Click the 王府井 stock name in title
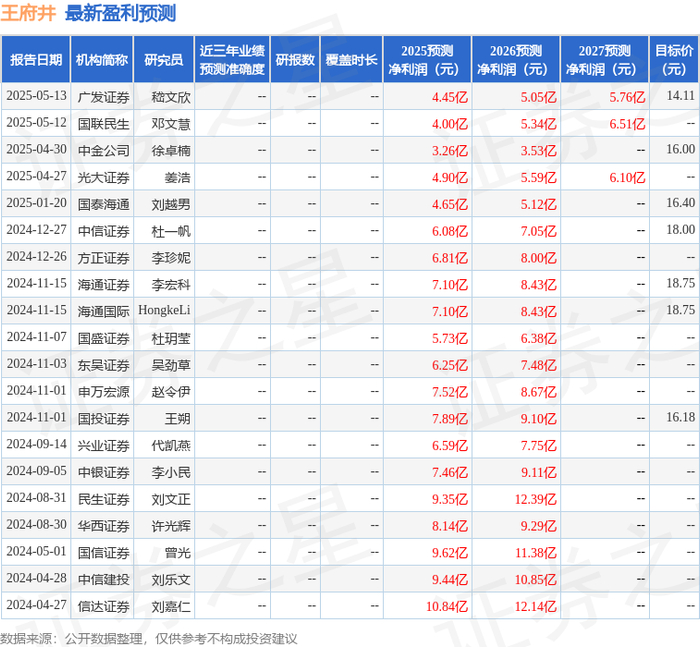The image size is (700, 647). tap(28, 13)
